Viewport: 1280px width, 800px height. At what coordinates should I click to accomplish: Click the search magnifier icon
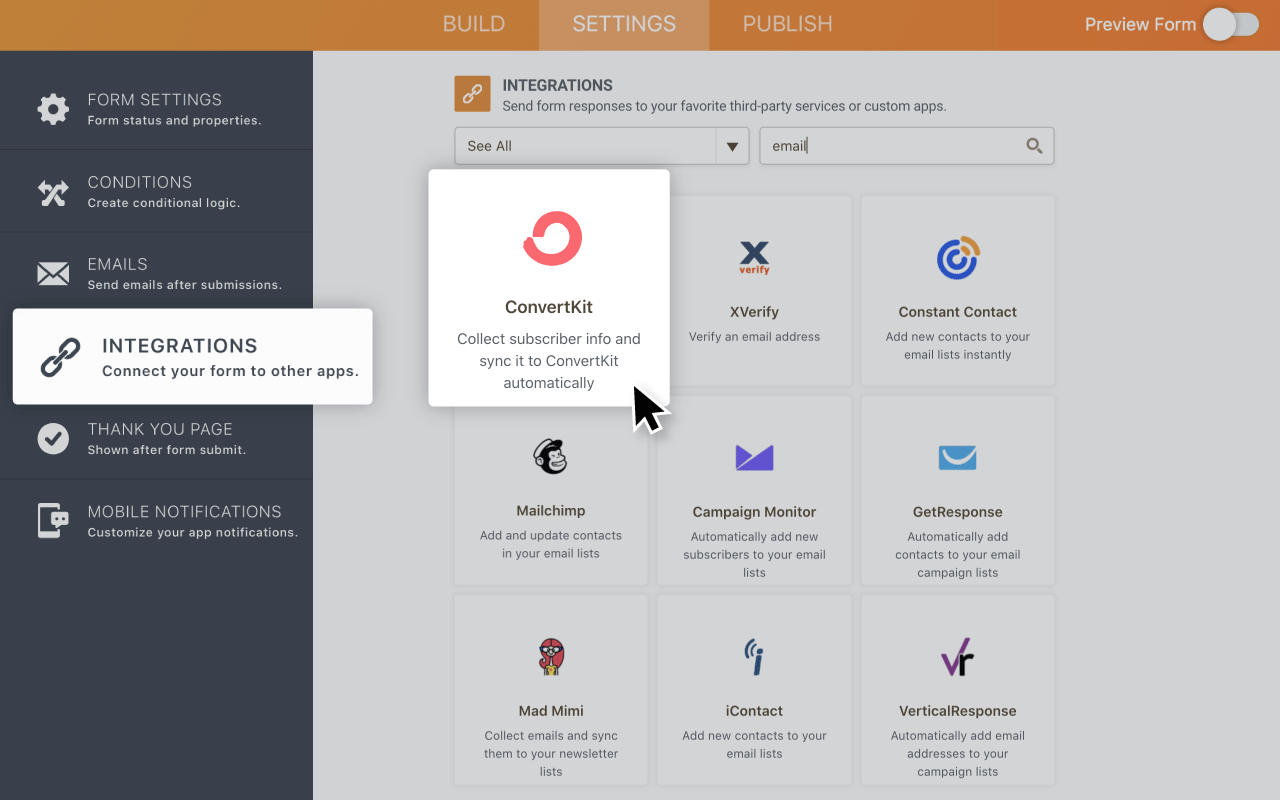(1034, 146)
